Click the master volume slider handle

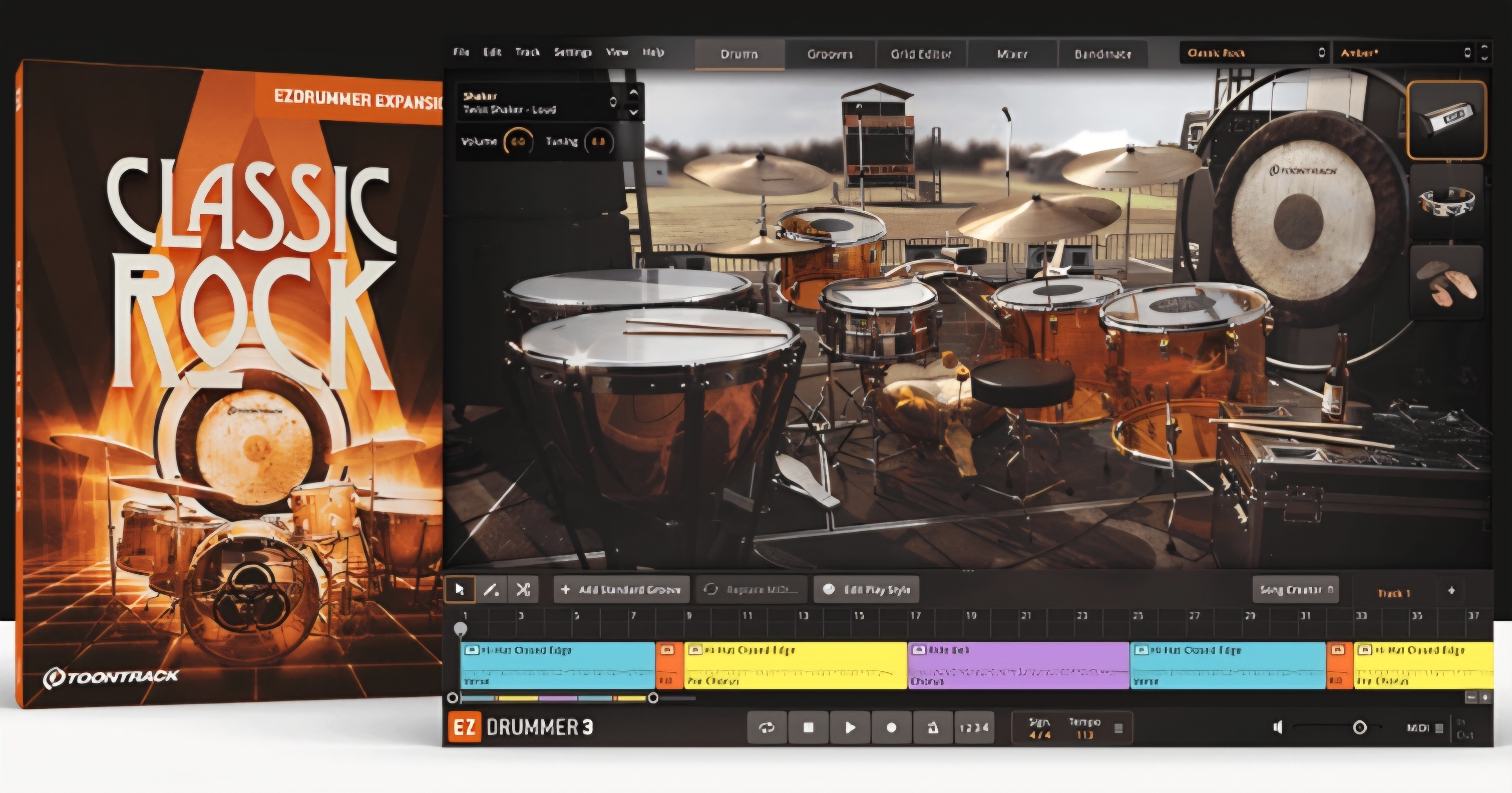coord(1359,728)
